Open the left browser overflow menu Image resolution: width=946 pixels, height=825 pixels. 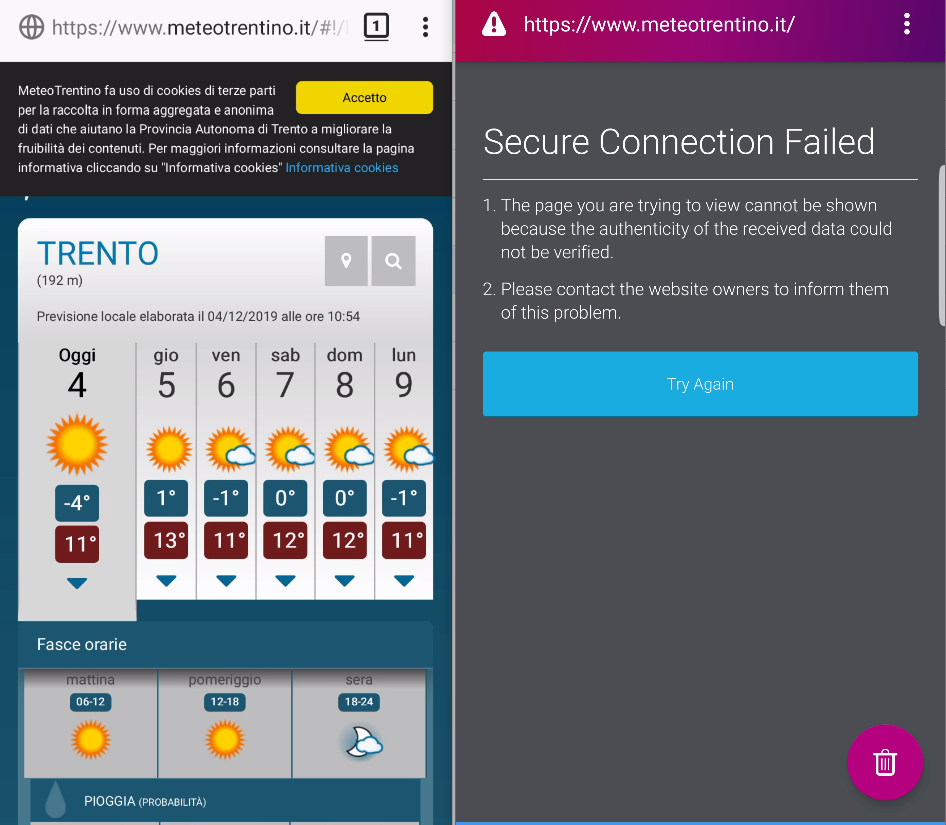(425, 27)
